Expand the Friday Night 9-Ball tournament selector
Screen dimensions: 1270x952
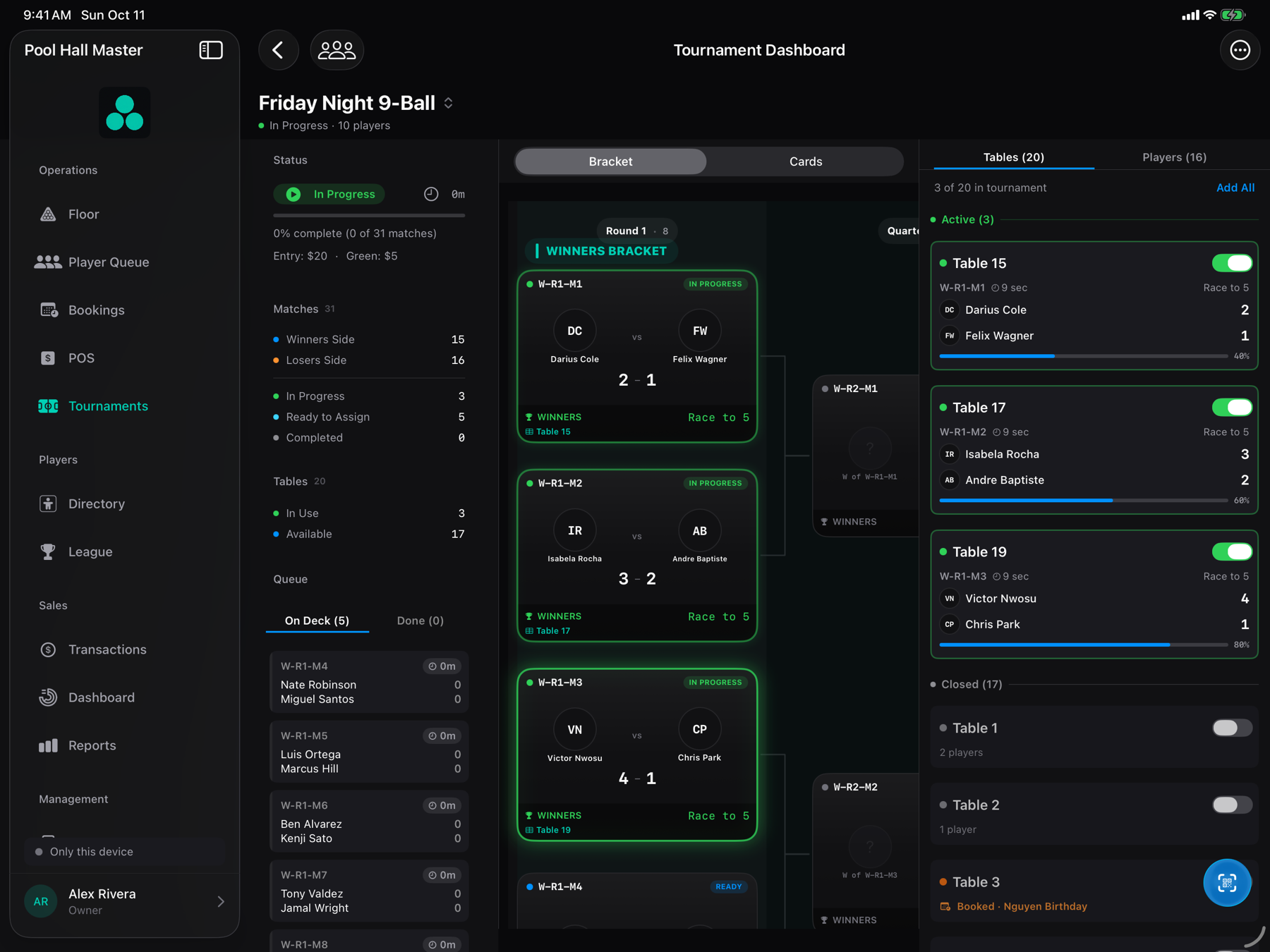[x=449, y=103]
